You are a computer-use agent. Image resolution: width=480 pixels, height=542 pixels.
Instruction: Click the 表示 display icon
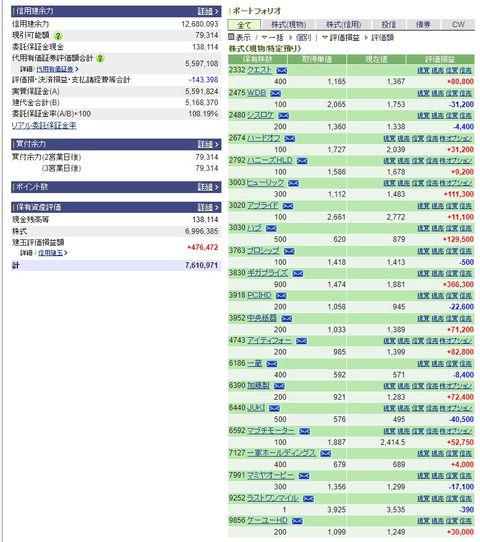tap(231, 37)
